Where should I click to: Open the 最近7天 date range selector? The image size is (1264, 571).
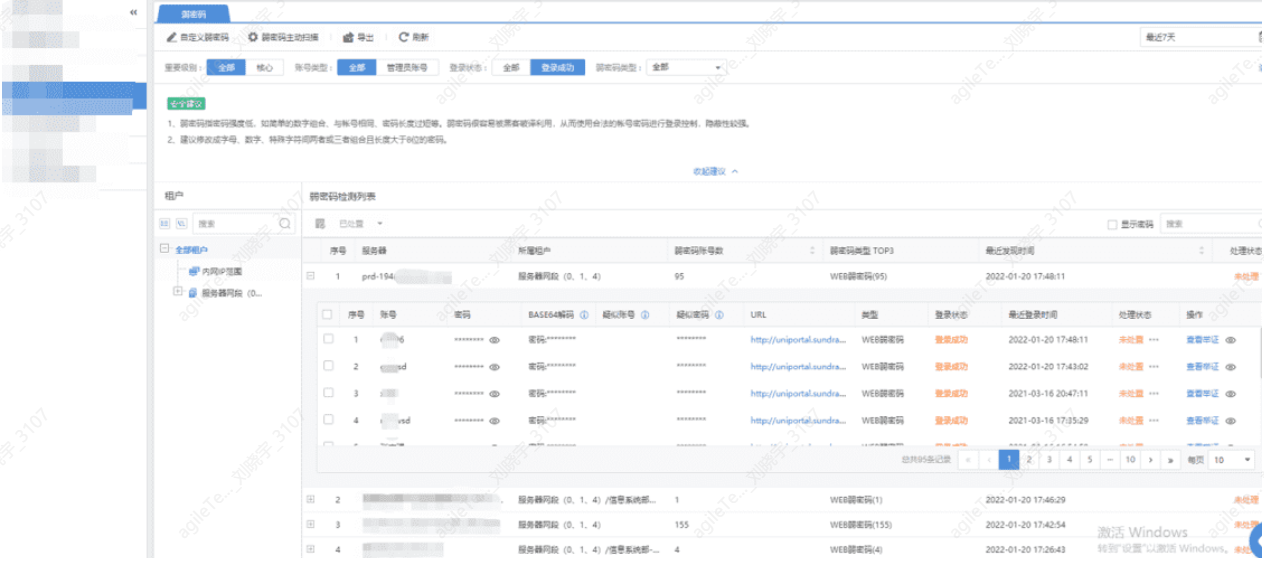click(x=1200, y=37)
